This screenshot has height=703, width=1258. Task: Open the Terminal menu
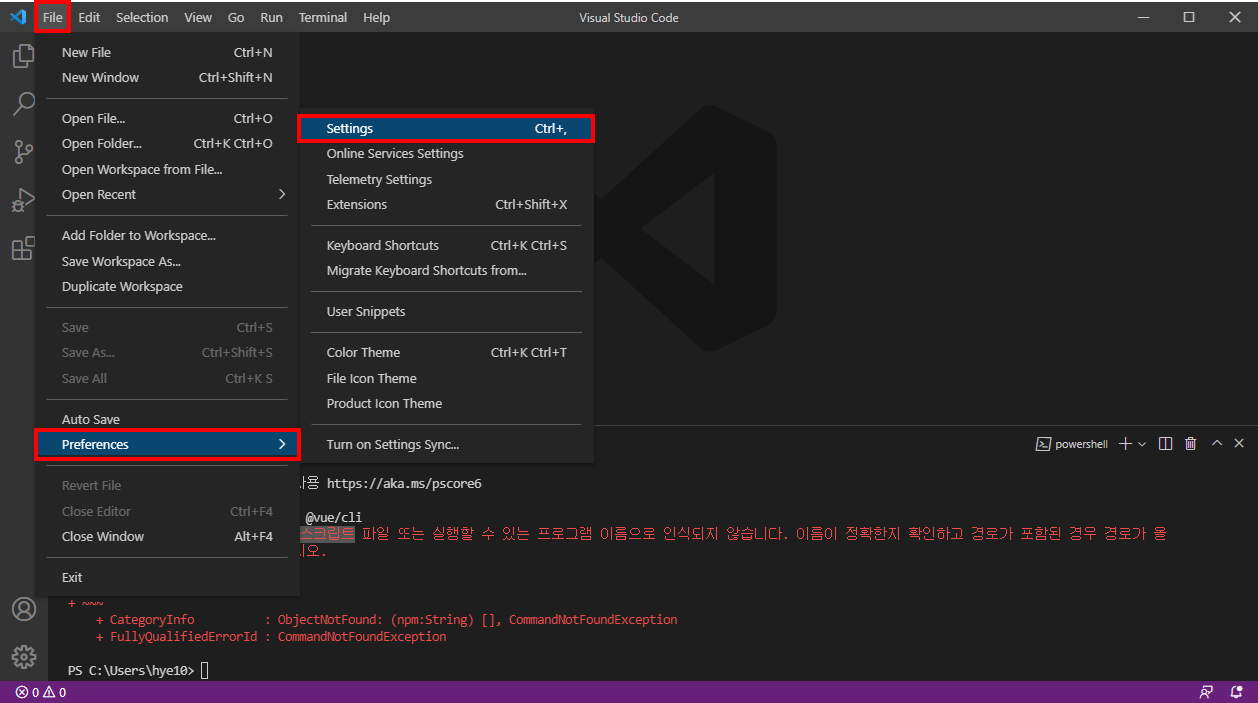(x=323, y=17)
